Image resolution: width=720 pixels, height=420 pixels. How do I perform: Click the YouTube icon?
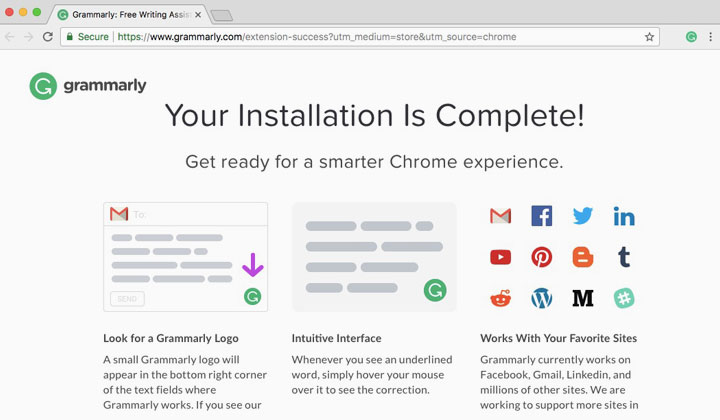[500, 257]
